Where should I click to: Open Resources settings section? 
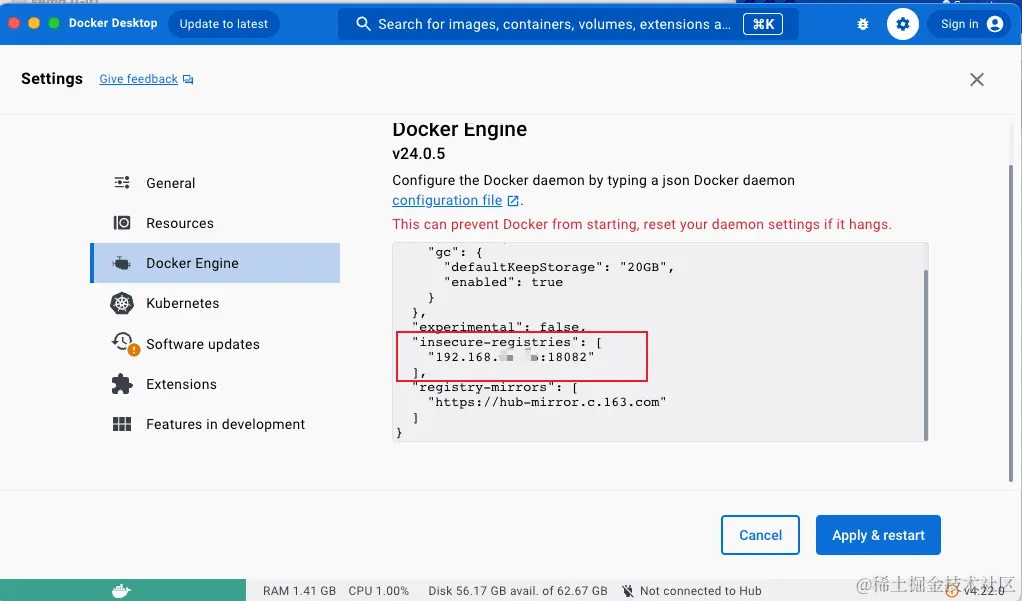tap(215, 223)
